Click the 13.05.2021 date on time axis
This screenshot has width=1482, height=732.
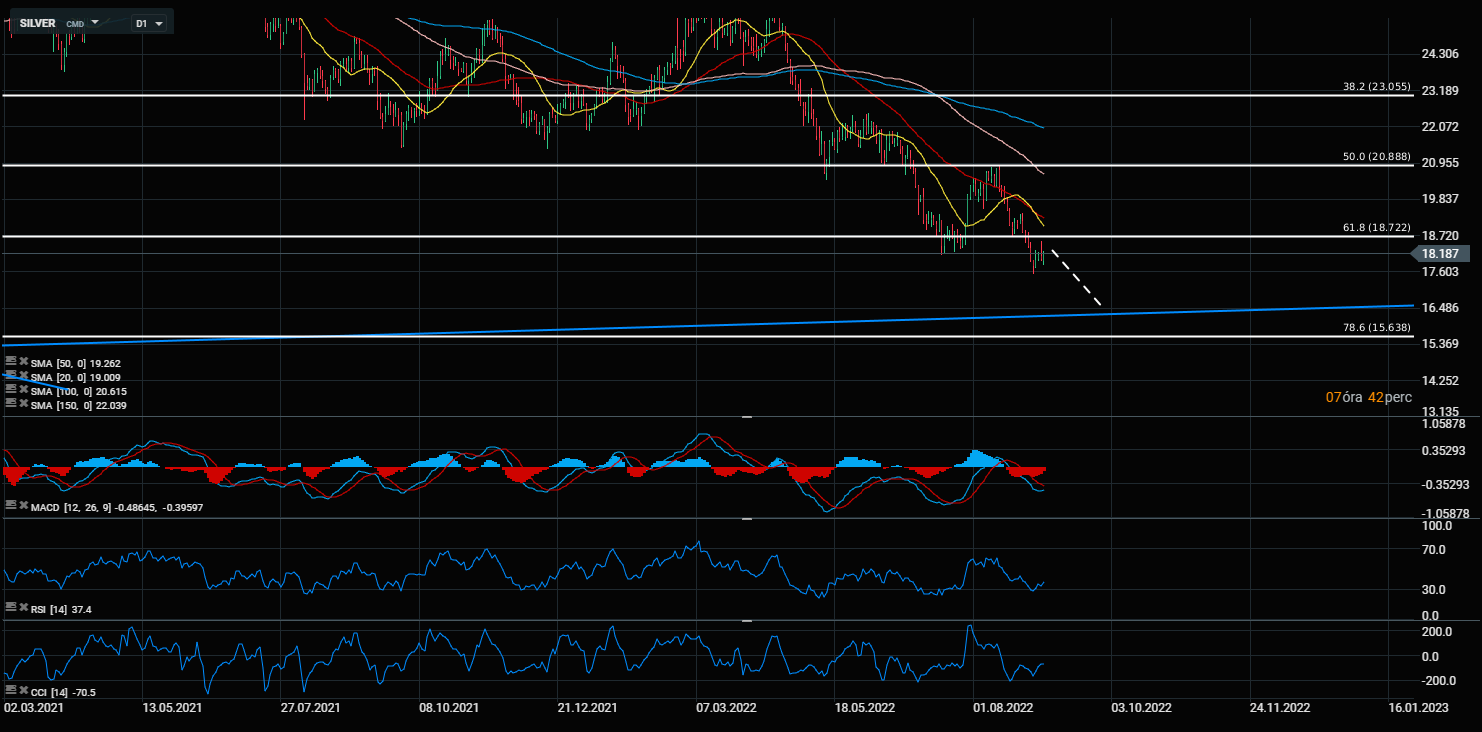[173, 708]
